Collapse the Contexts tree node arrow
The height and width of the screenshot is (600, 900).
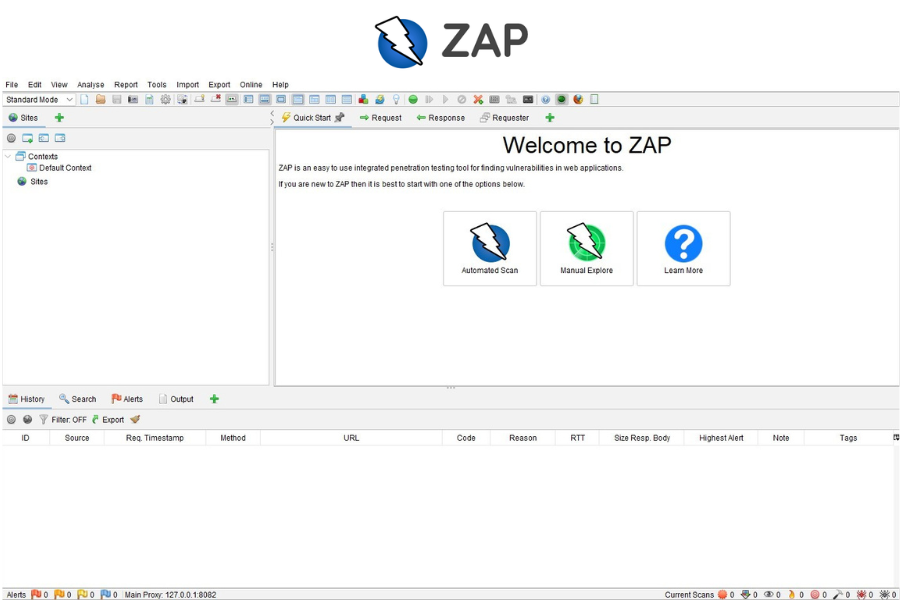point(8,156)
